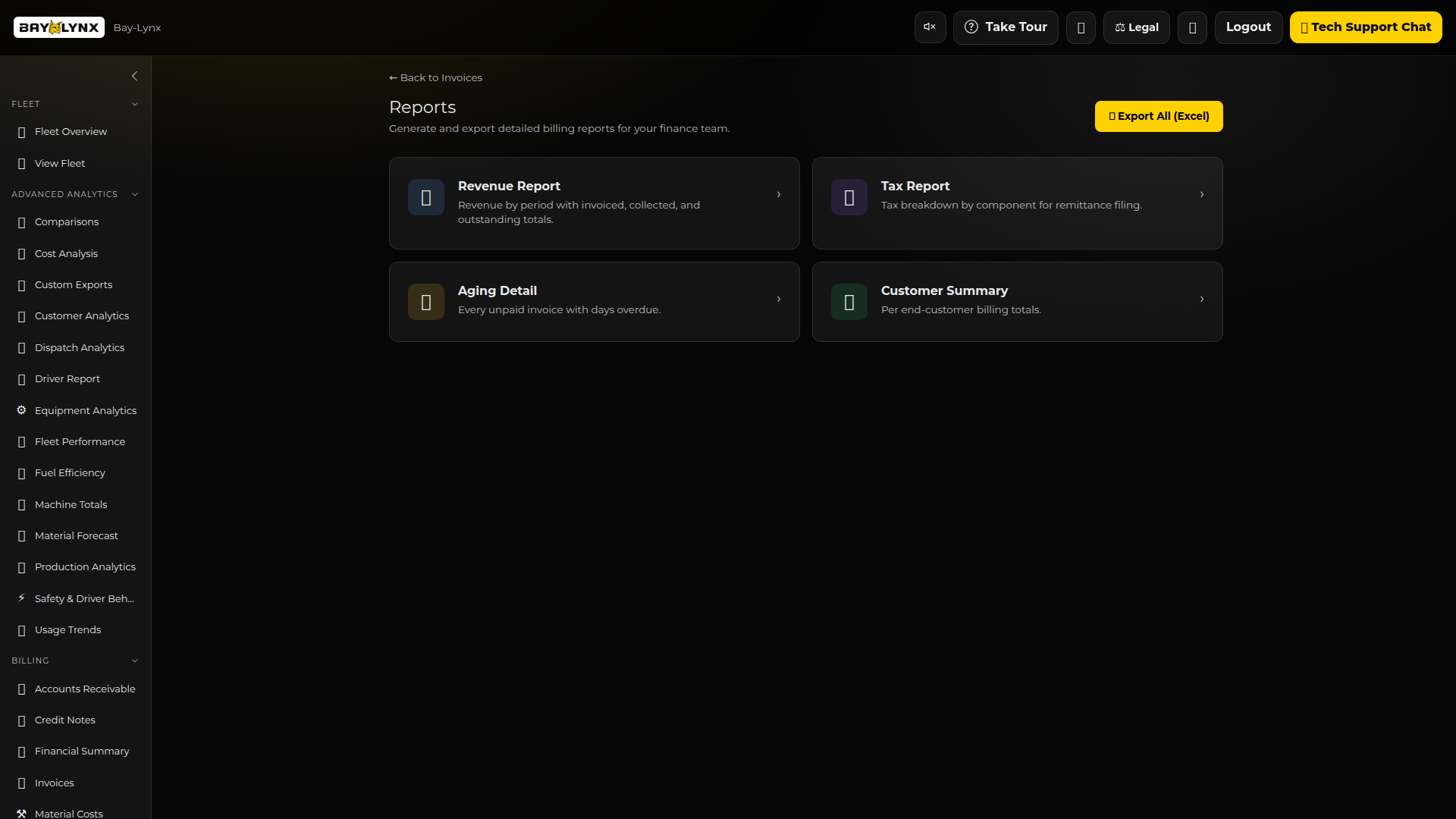Open Fuel Efficiency in the sidebar

pos(70,473)
